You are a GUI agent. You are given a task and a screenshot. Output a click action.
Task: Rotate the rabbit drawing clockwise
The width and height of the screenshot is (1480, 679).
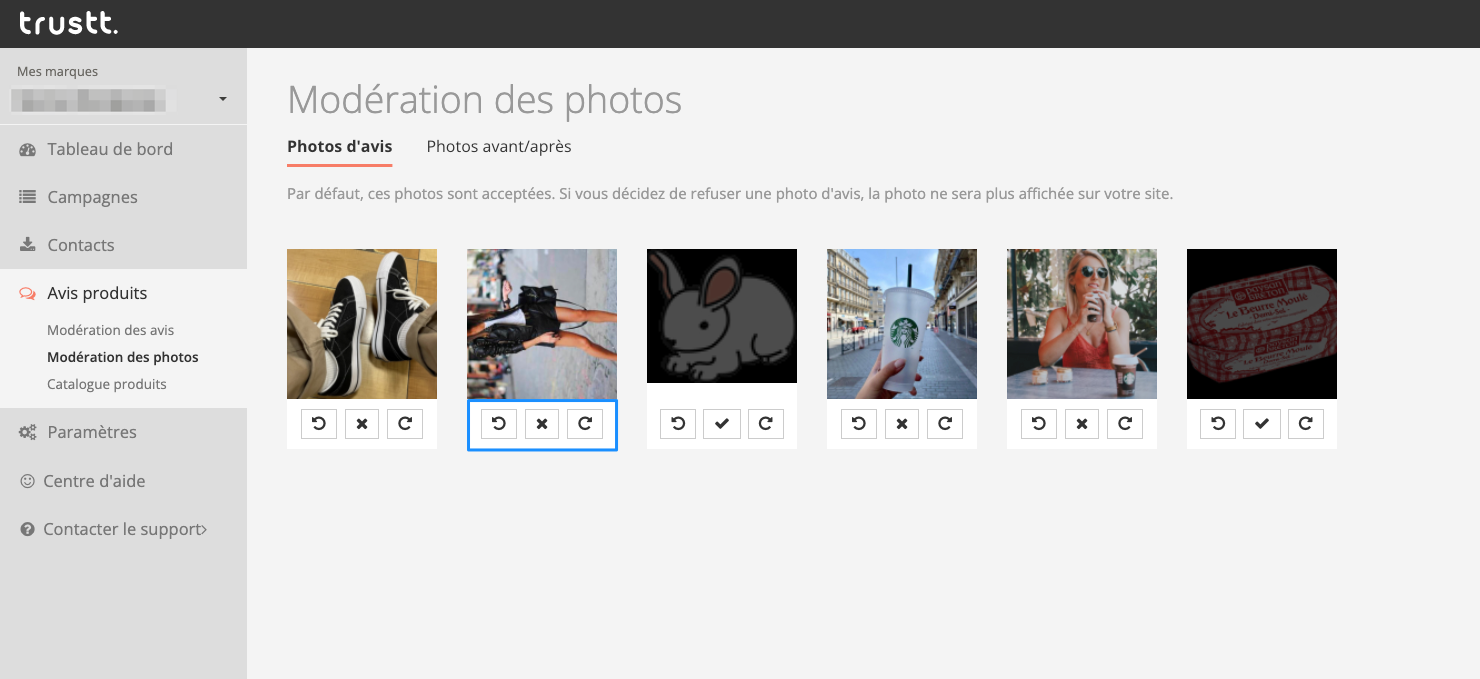[765, 424]
